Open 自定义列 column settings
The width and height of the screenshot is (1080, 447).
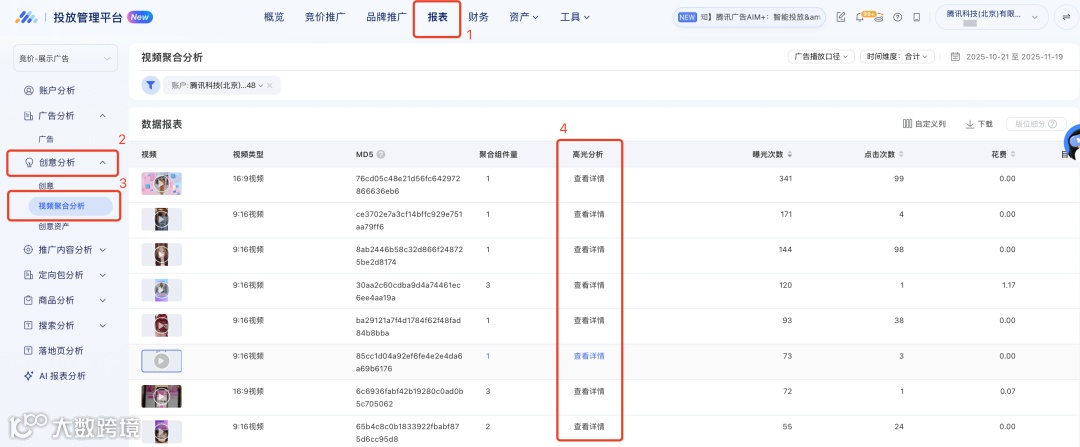tap(924, 124)
